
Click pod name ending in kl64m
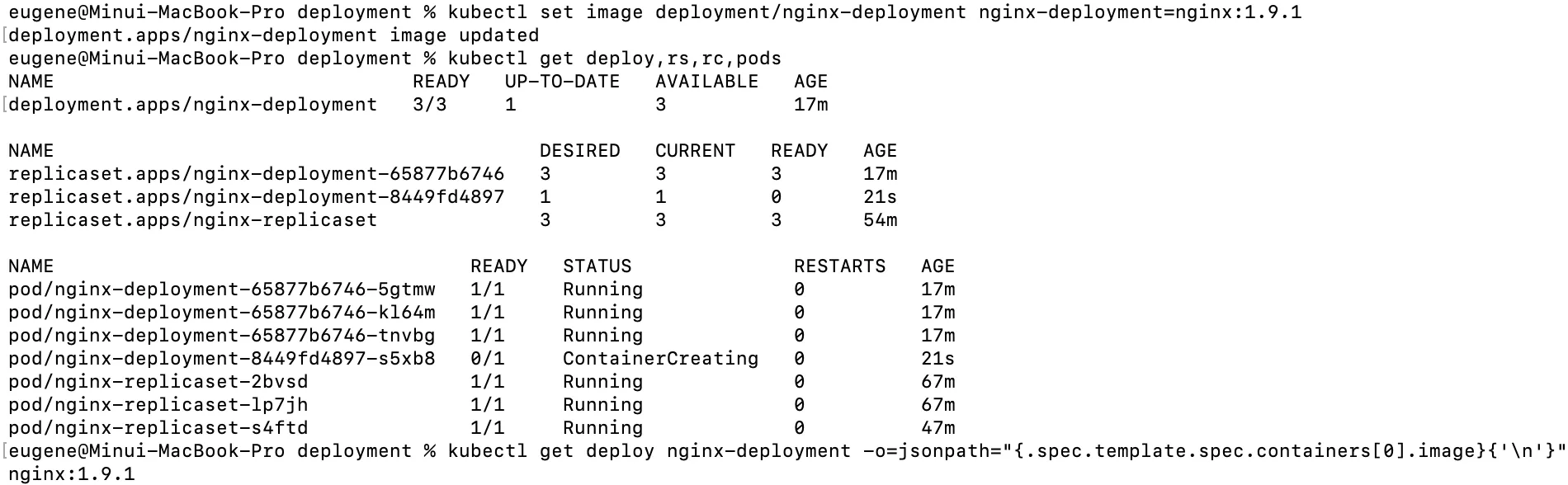click(x=221, y=313)
